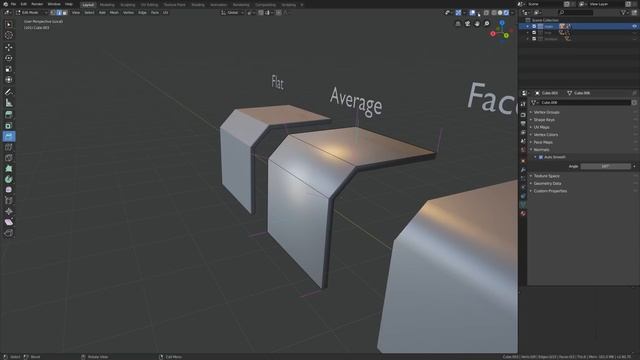Select the Edge Slide tool

click(x=9, y=200)
